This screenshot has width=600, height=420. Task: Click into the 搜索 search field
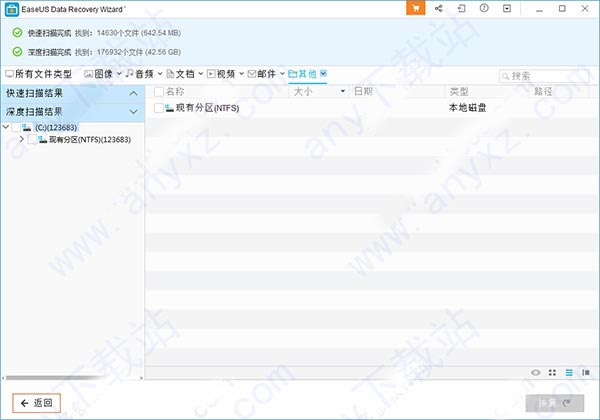[x=544, y=76]
